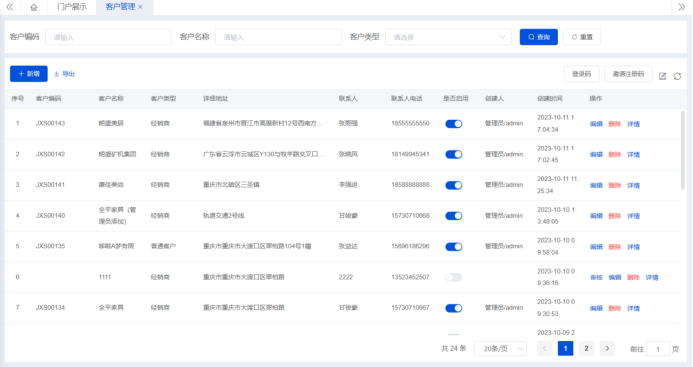The height and width of the screenshot is (367, 693).
Task: Click the table refresh icon
Action: tap(677, 76)
